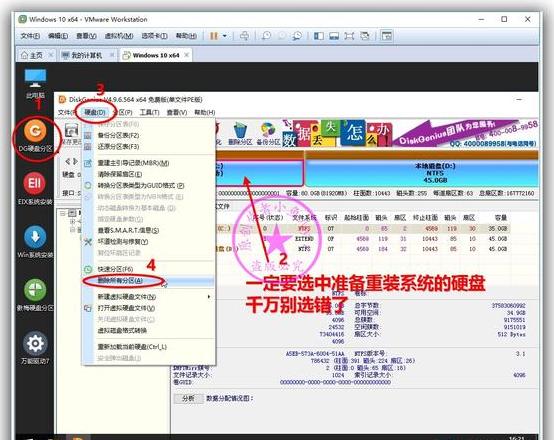The height and width of the screenshot is (440, 554).
Task: Open DiskGenius 帮助(H) menu
Action: click(205, 112)
